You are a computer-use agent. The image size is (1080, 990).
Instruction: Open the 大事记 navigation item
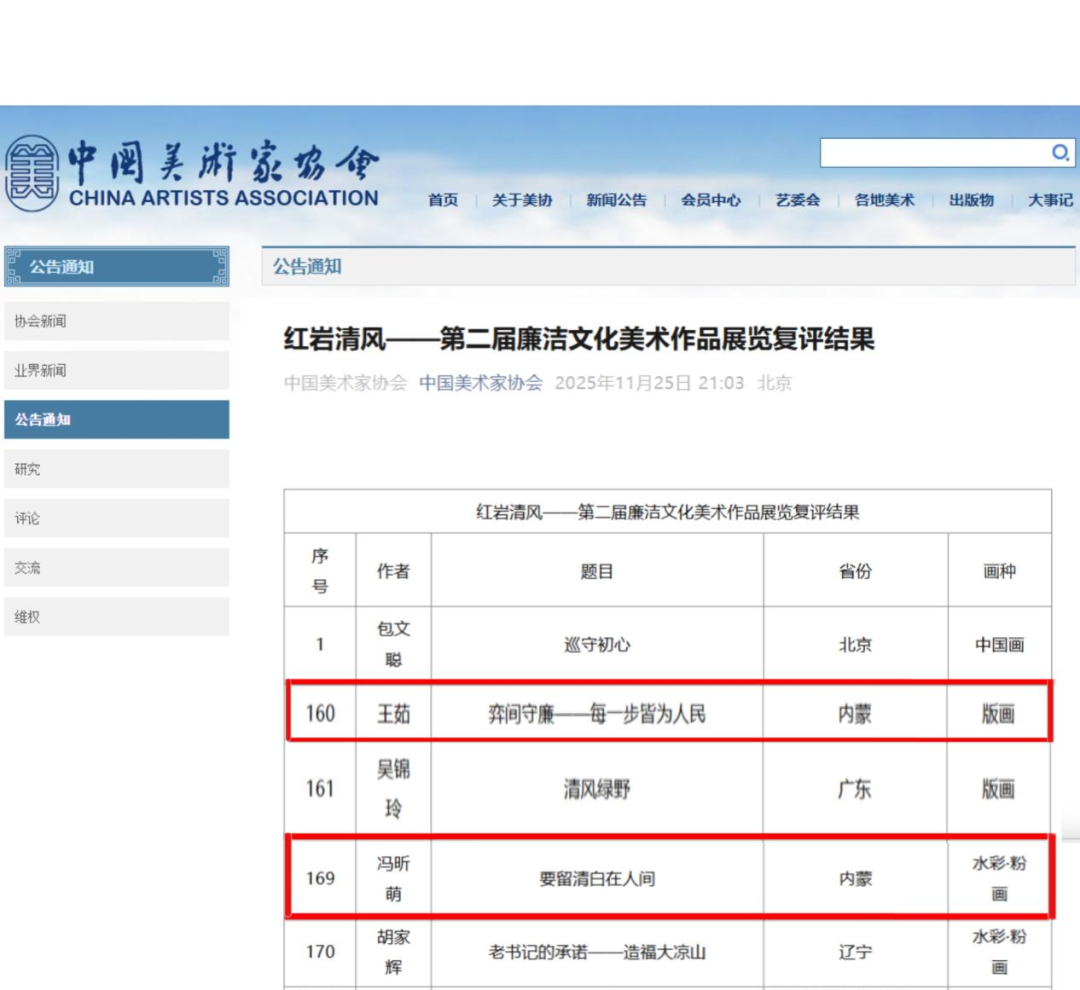(x=1049, y=200)
